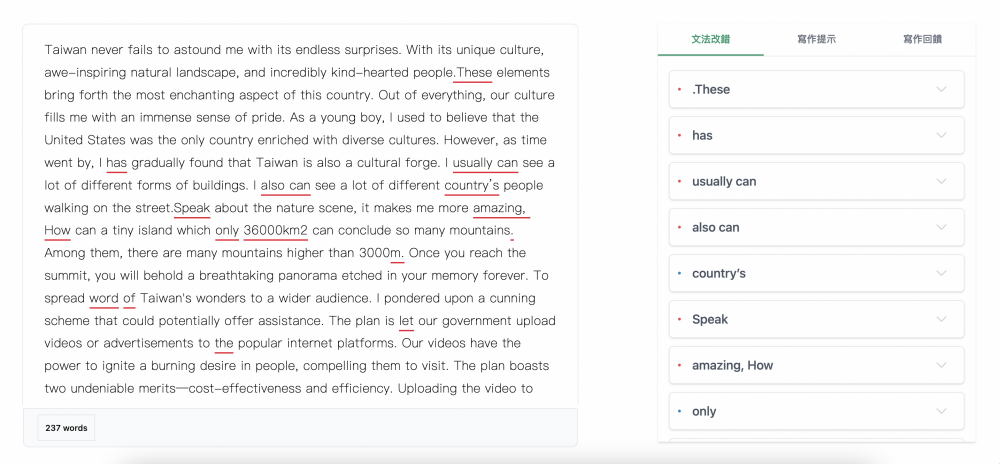Open the "usually can" suggestion dropdown
This screenshot has height=464, width=1000.
pos(941,181)
